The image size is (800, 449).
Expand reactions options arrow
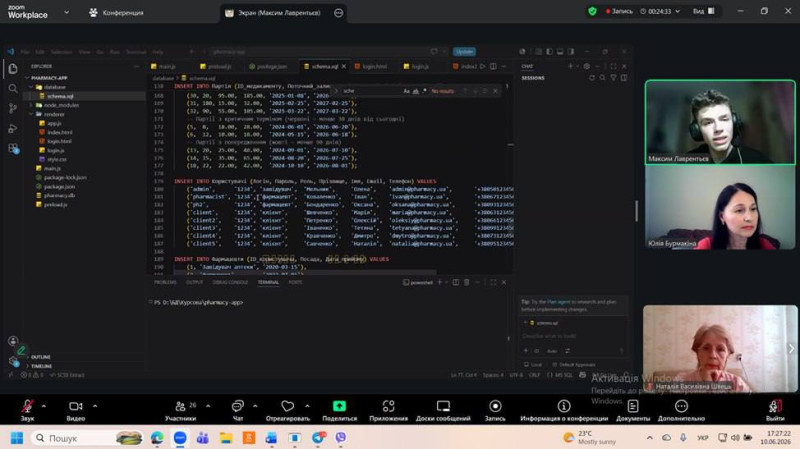coord(307,406)
